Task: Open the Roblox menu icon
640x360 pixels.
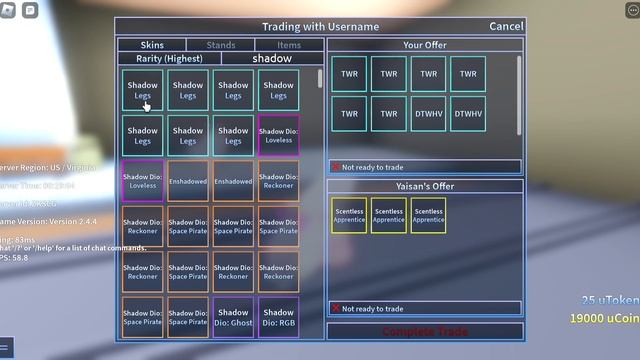Action: [7, 10]
